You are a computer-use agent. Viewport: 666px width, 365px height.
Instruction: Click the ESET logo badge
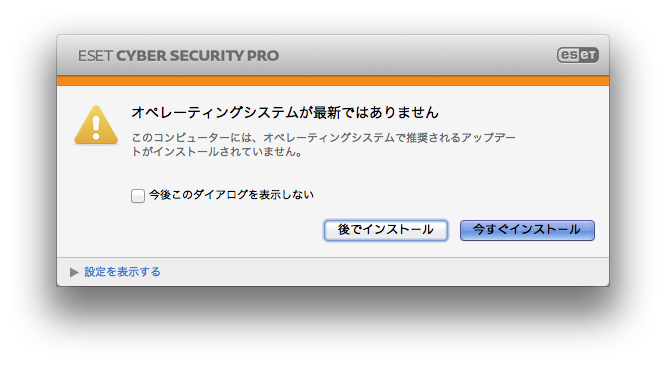(x=578, y=55)
